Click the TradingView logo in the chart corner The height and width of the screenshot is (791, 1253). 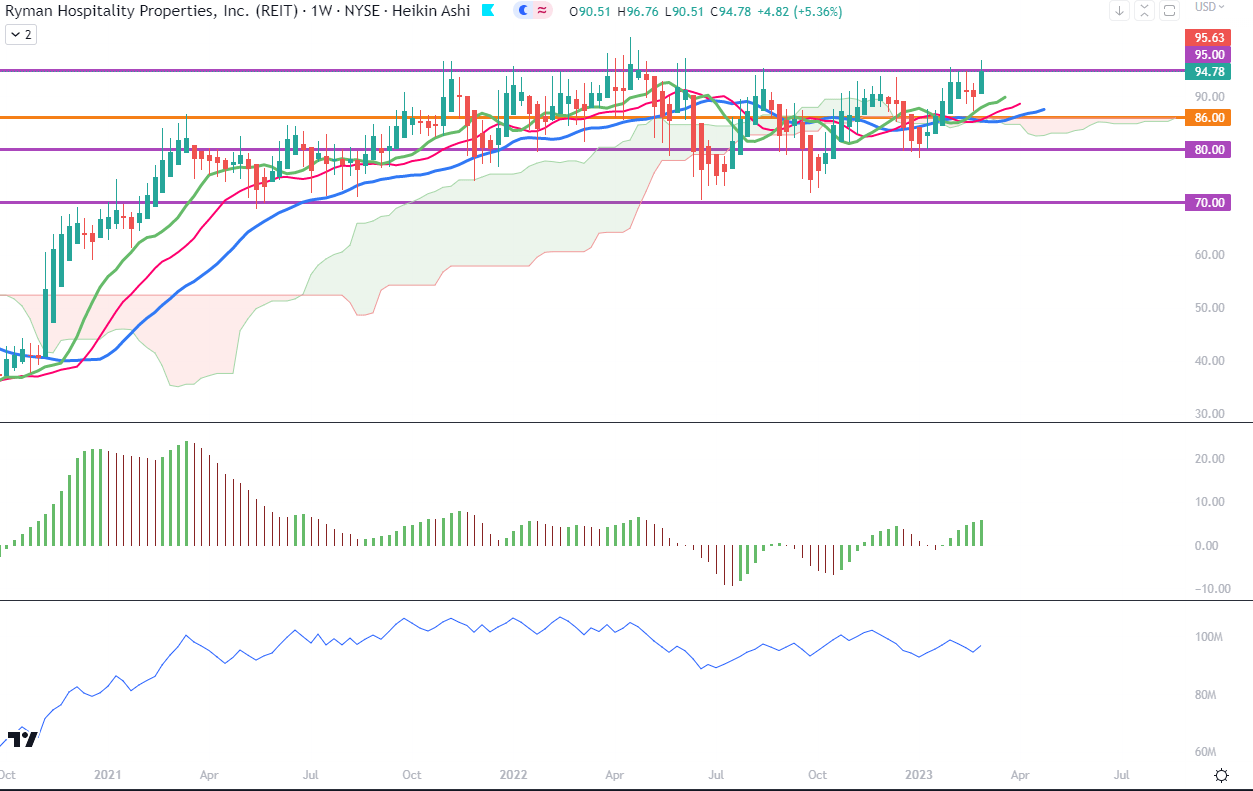(22, 739)
